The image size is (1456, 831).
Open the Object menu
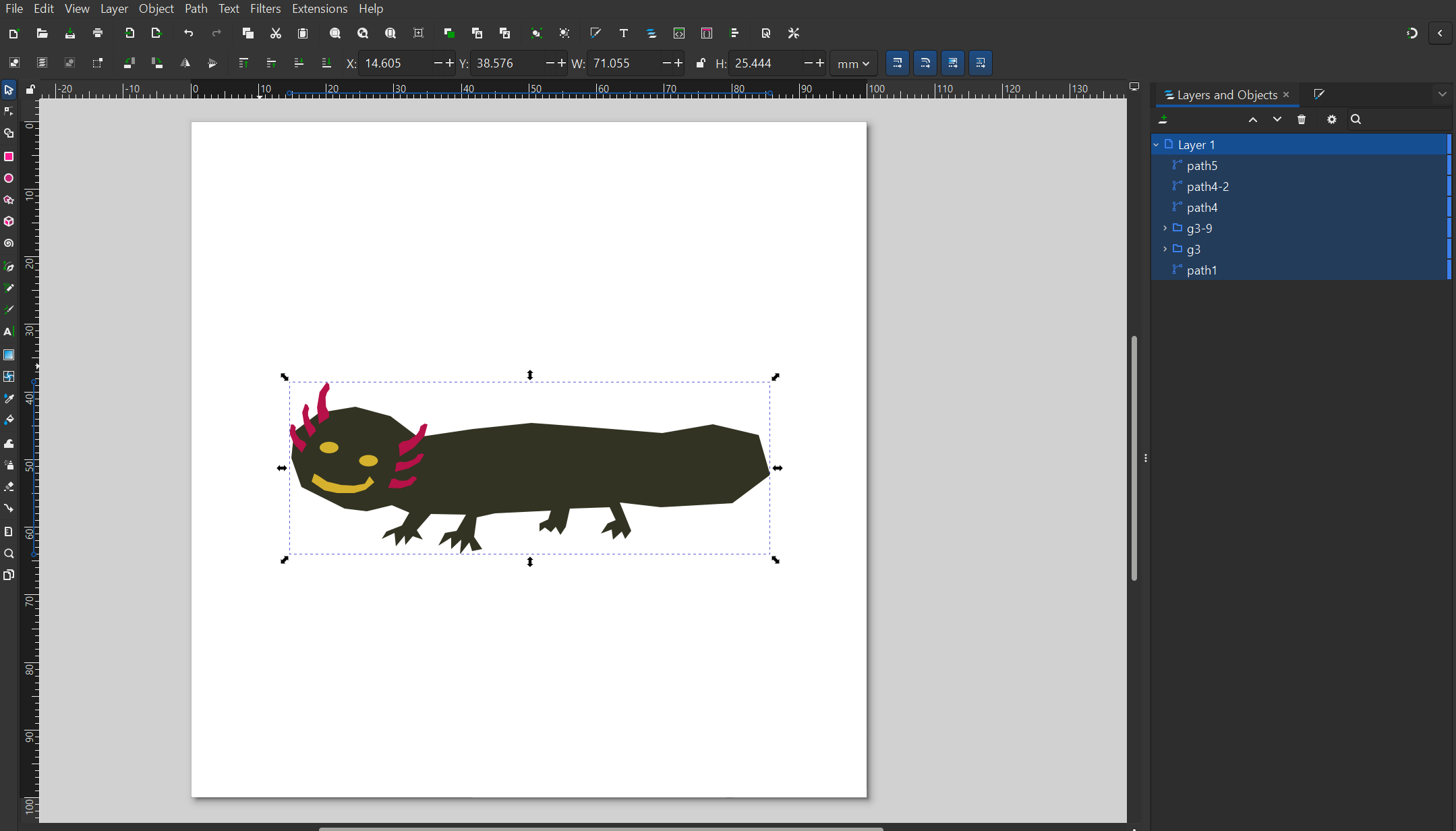(x=156, y=9)
